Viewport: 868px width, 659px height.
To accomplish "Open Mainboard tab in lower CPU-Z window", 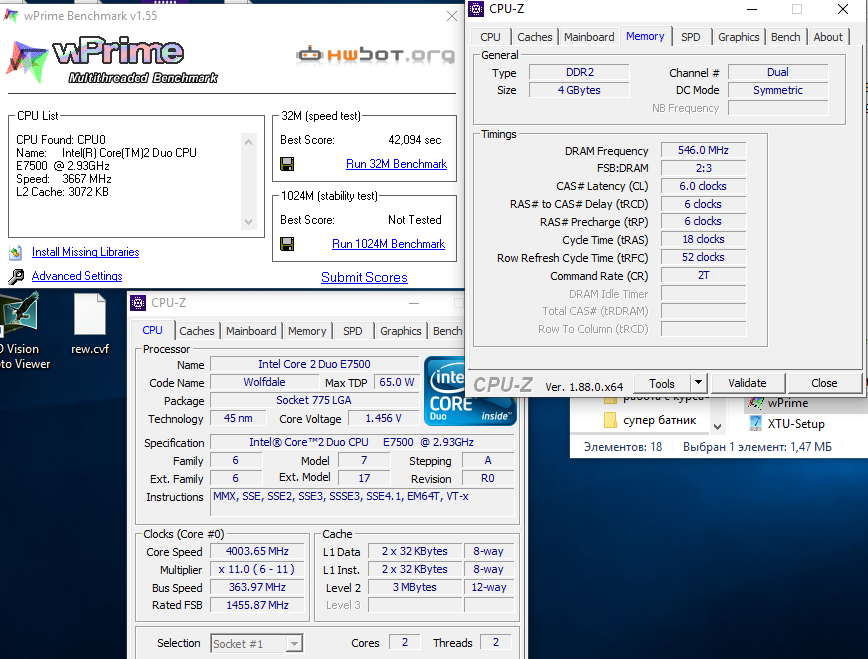I will [x=251, y=331].
